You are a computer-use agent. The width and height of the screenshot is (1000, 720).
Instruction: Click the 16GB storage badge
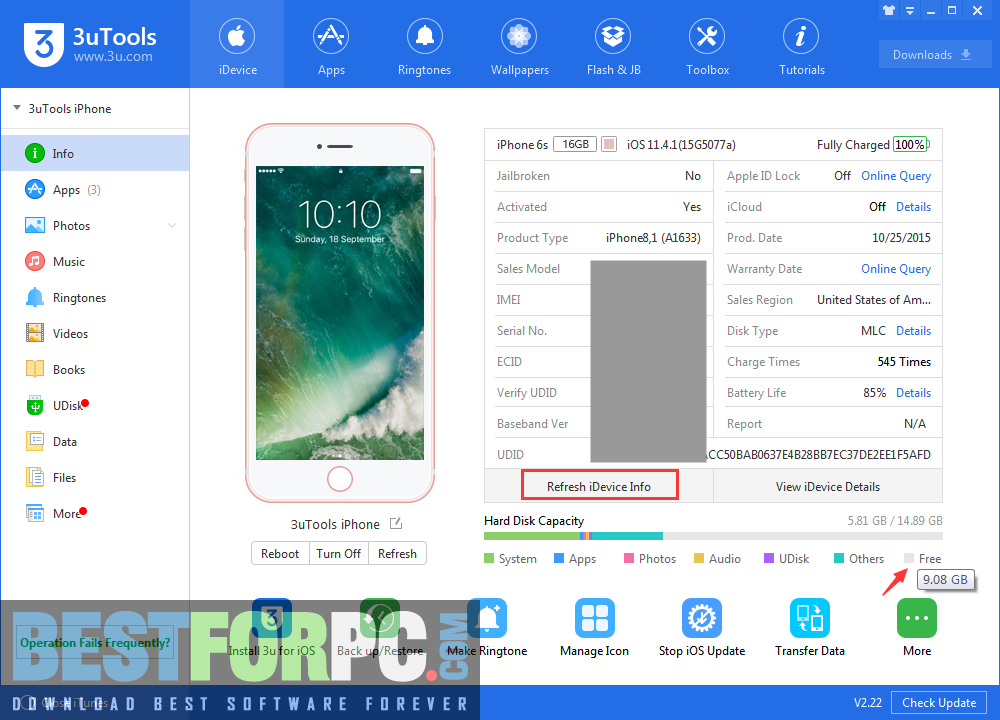click(575, 144)
